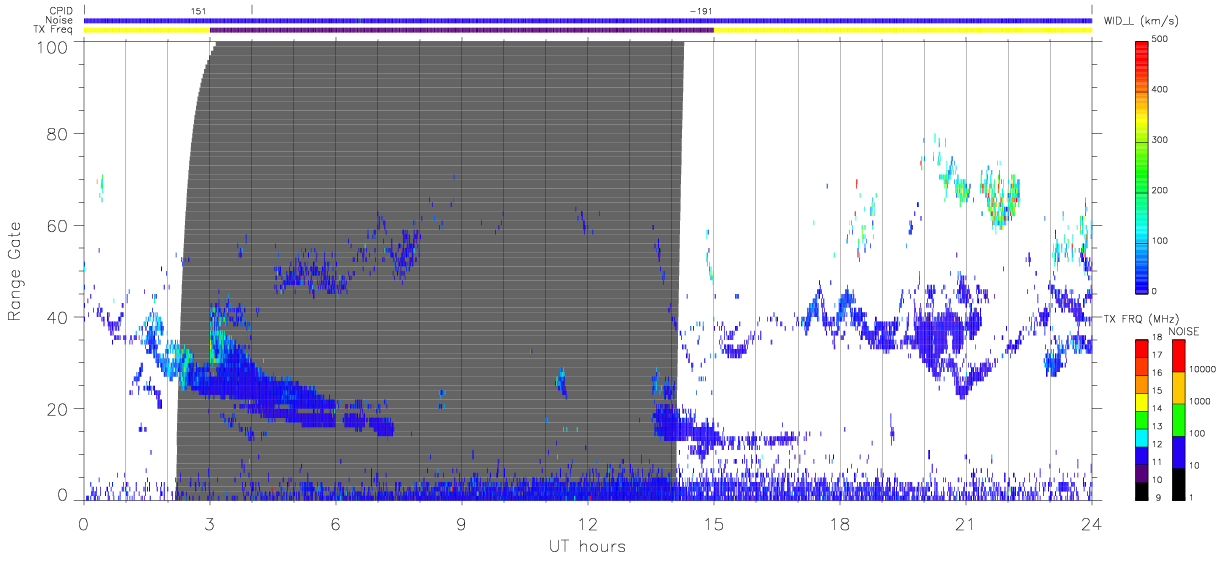Click the 300 label on width colorbar

pyautogui.click(x=1161, y=140)
